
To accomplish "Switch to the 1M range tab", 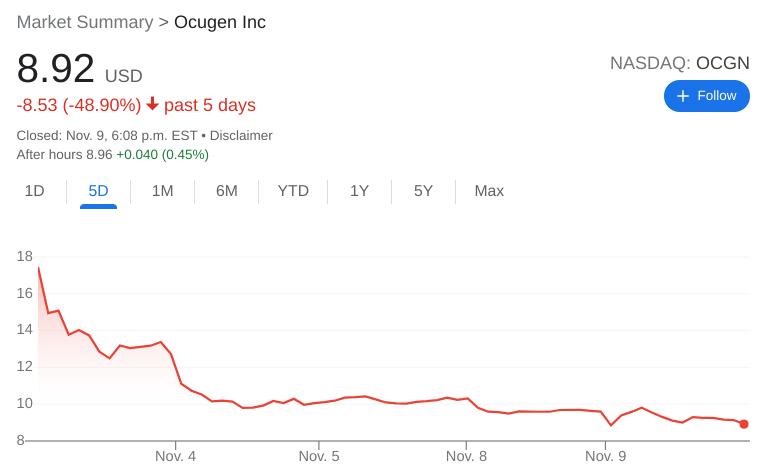I will point(162,191).
